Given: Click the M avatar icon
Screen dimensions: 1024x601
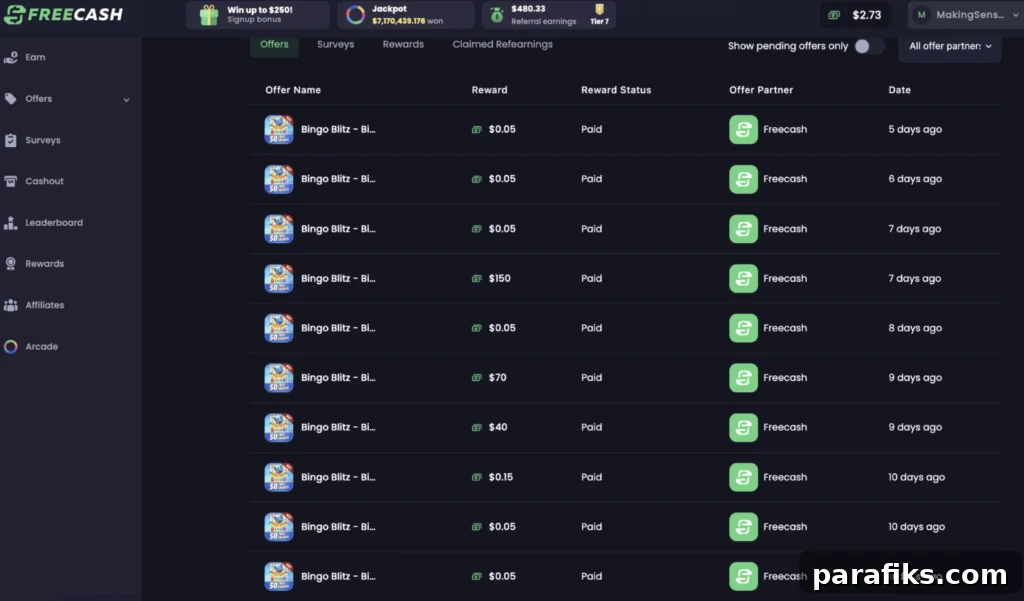Looking at the screenshot, I should click(x=921, y=15).
